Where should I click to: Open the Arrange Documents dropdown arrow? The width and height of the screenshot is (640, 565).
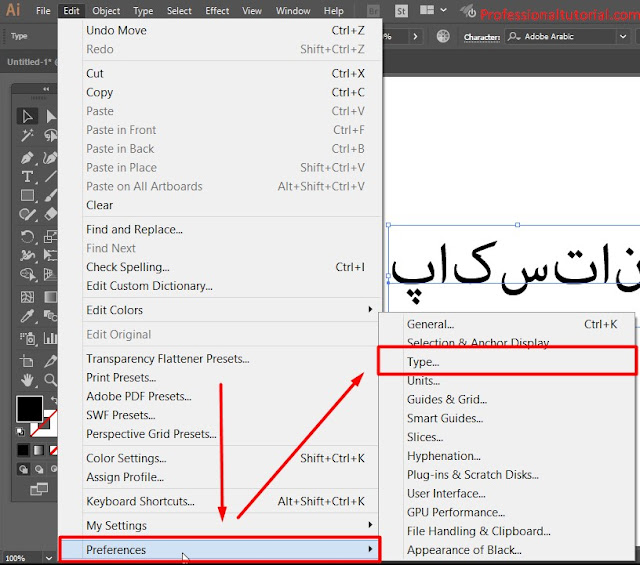[x=444, y=10]
